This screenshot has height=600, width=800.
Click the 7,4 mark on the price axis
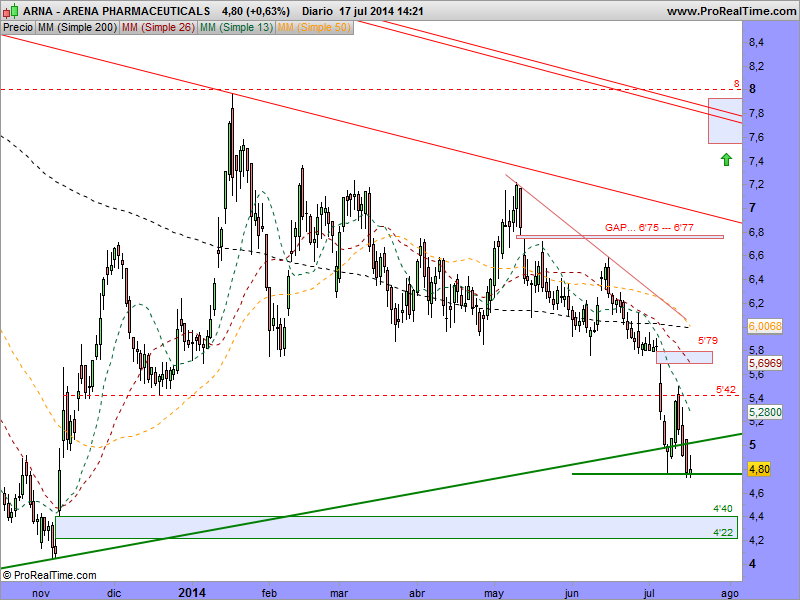pyautogui.click(x=756, y=161)
